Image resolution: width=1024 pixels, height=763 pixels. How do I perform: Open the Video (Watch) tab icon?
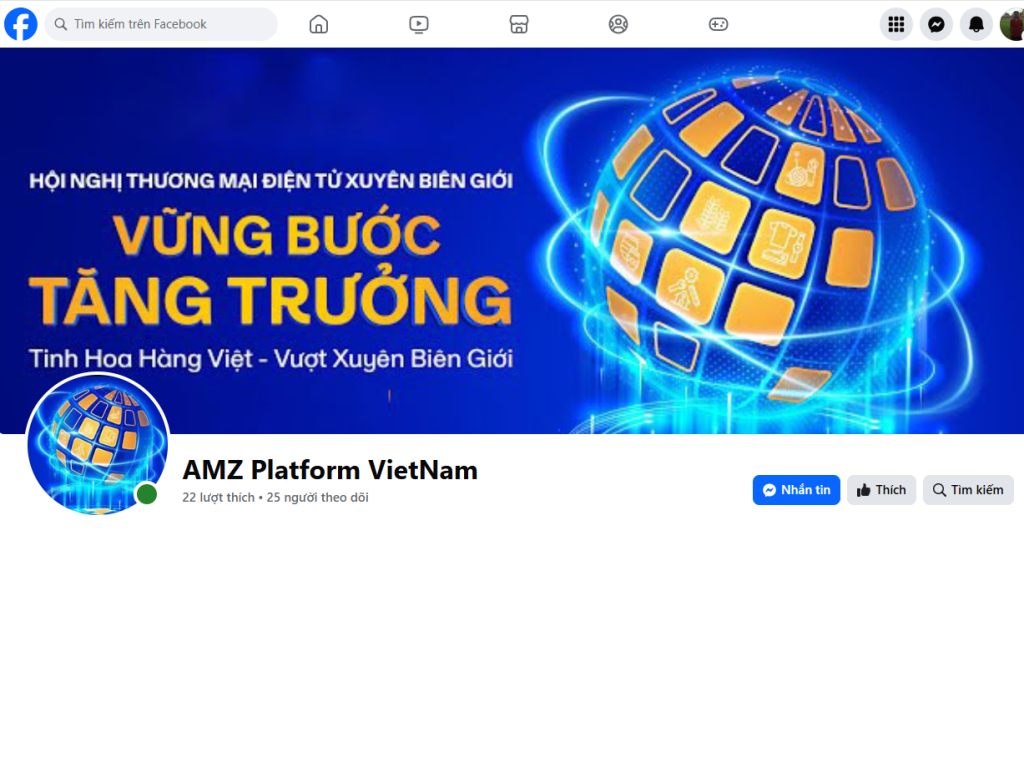coord(419,24)
